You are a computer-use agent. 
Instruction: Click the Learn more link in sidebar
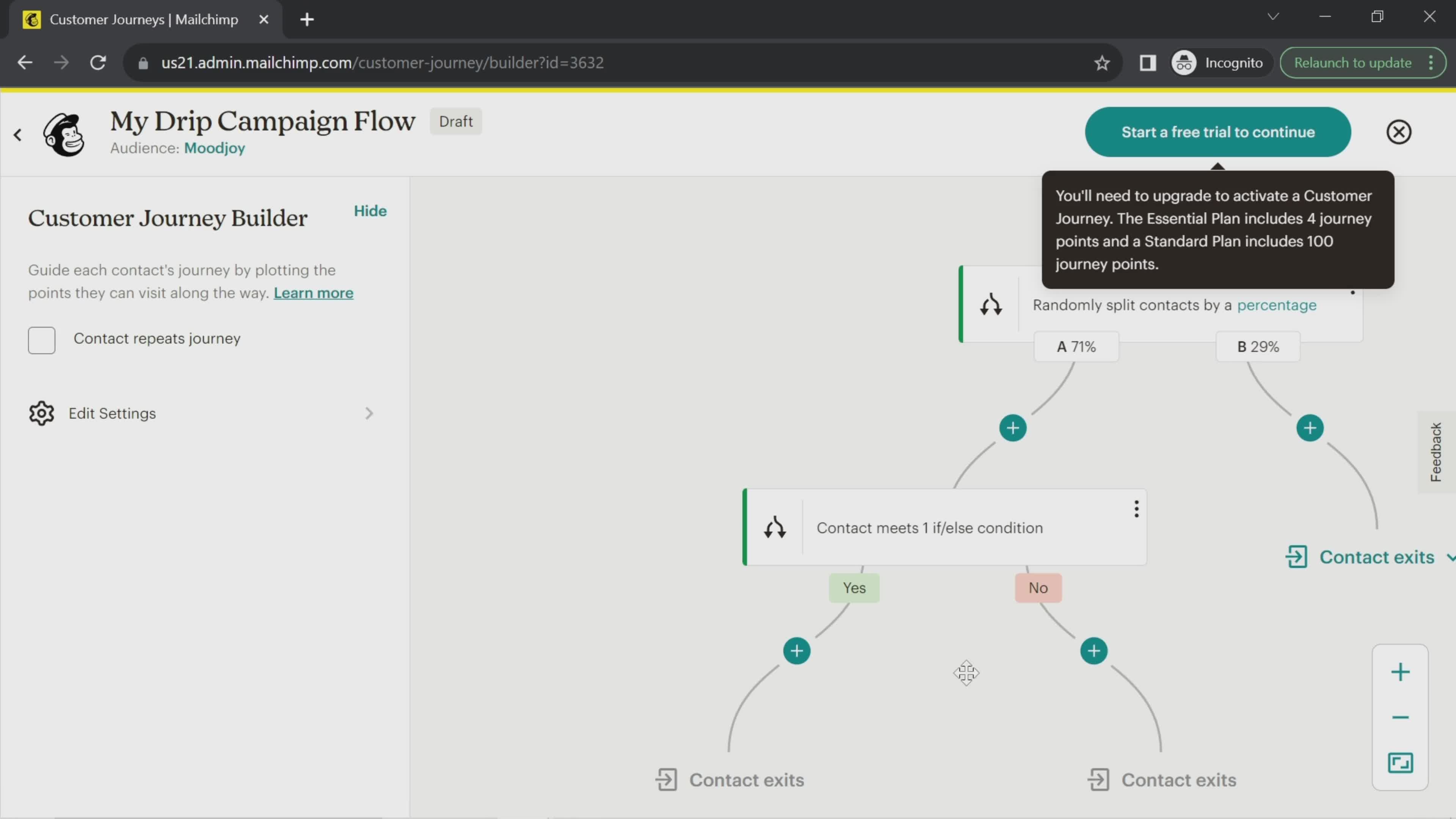(x=313, y=293)
